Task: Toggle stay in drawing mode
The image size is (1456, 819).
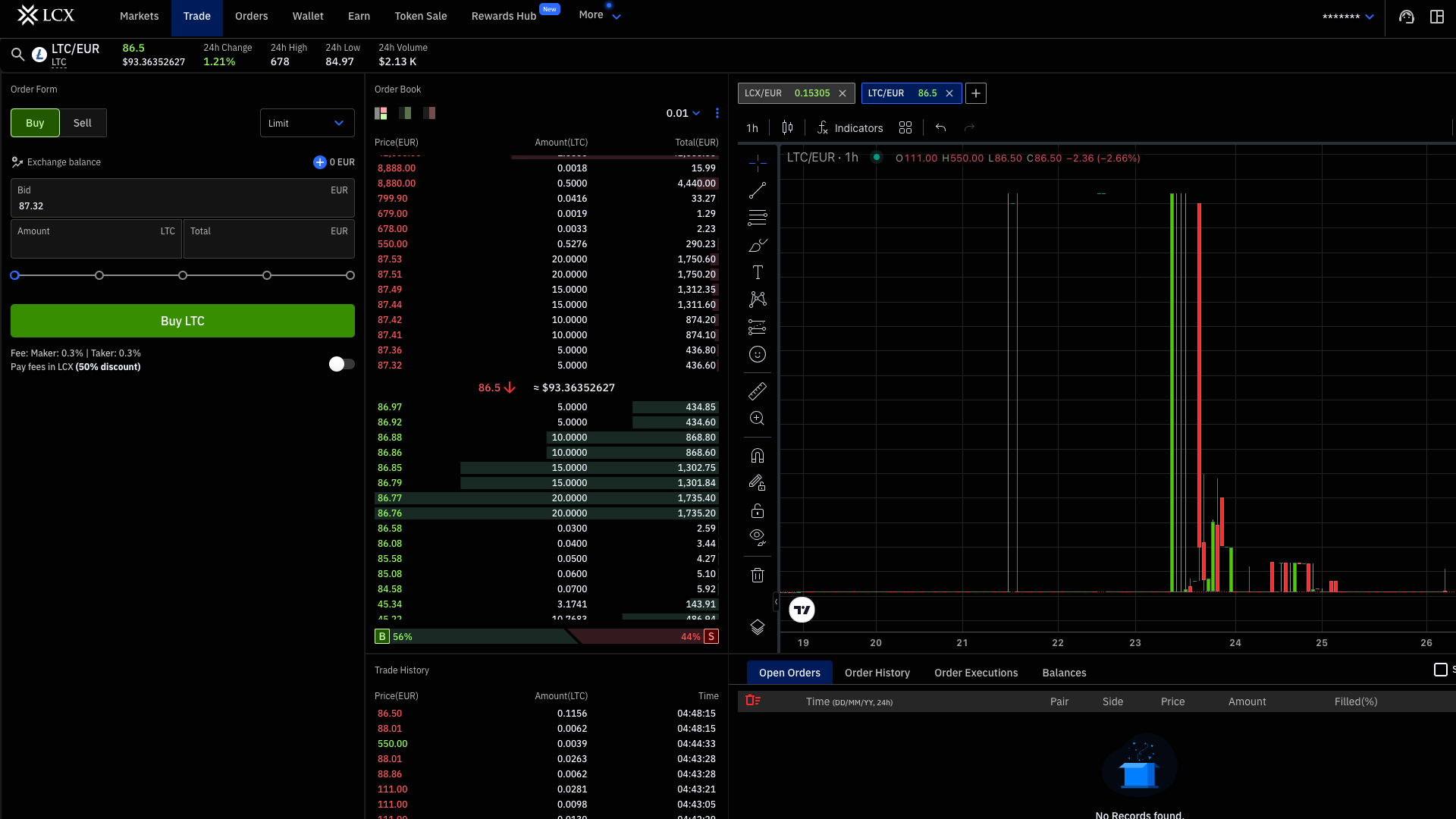Action: pos(758,483)
